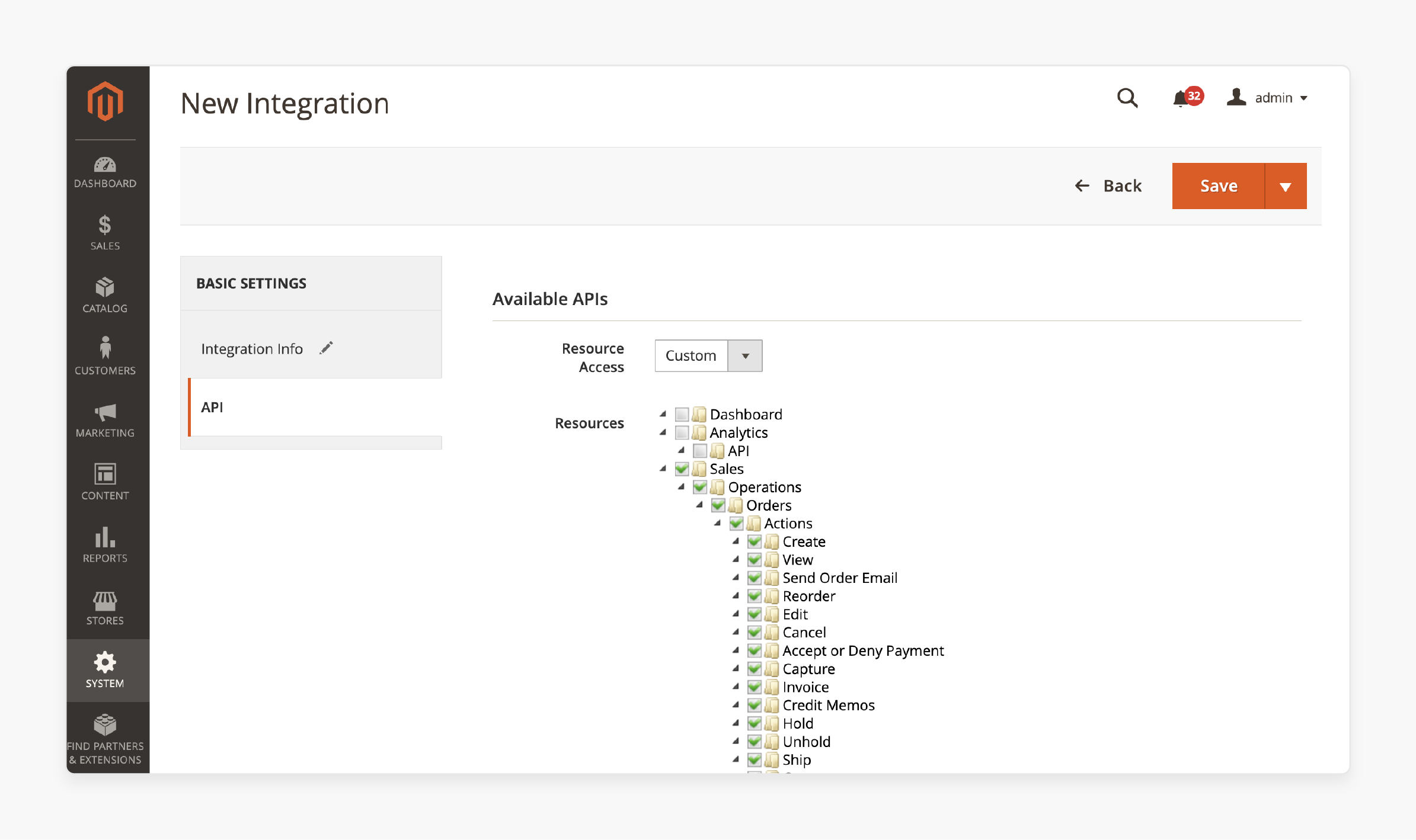
Task: Collapse the Actions tree node arrow
Action: (717, 523)
